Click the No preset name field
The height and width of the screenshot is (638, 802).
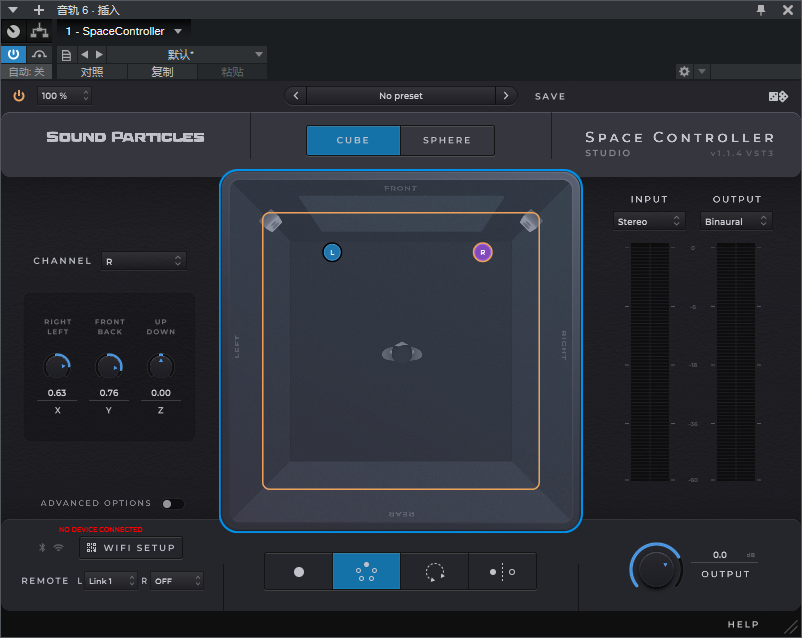point(401,96)
